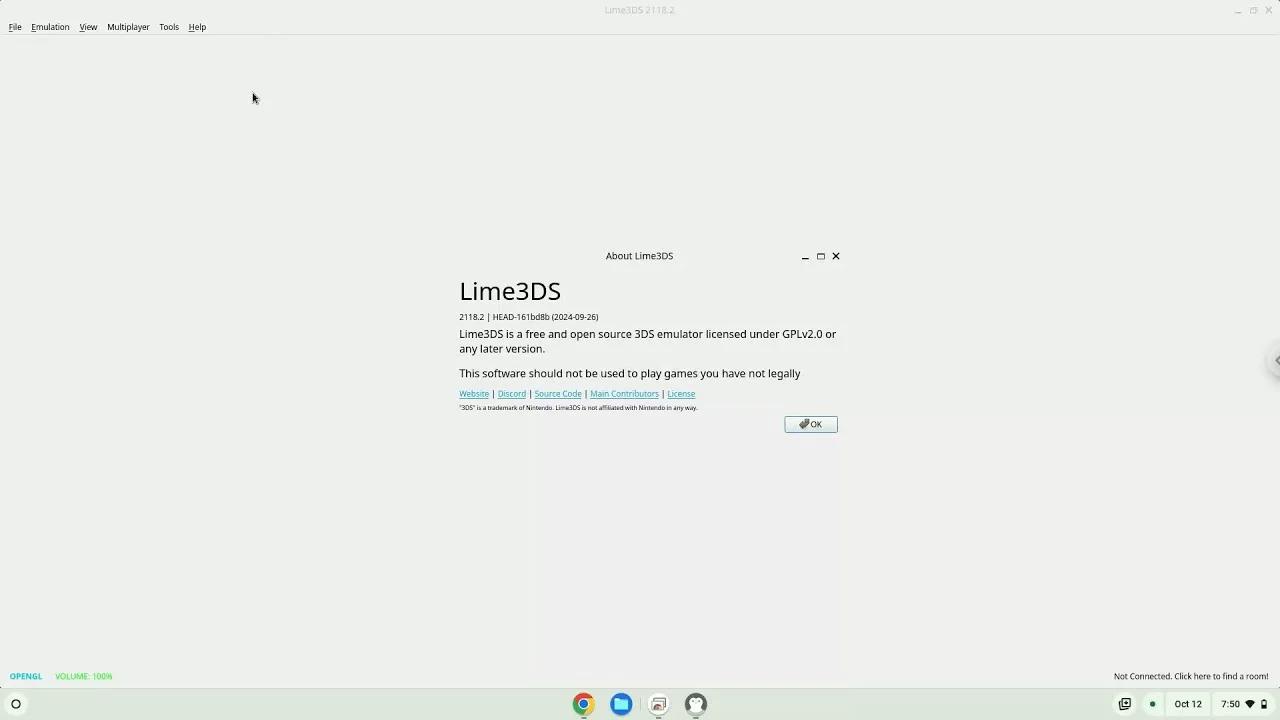Open the Oct 12 date calendar
The height and width of the screenshot is (720, 1280).
pos(1188,704)
